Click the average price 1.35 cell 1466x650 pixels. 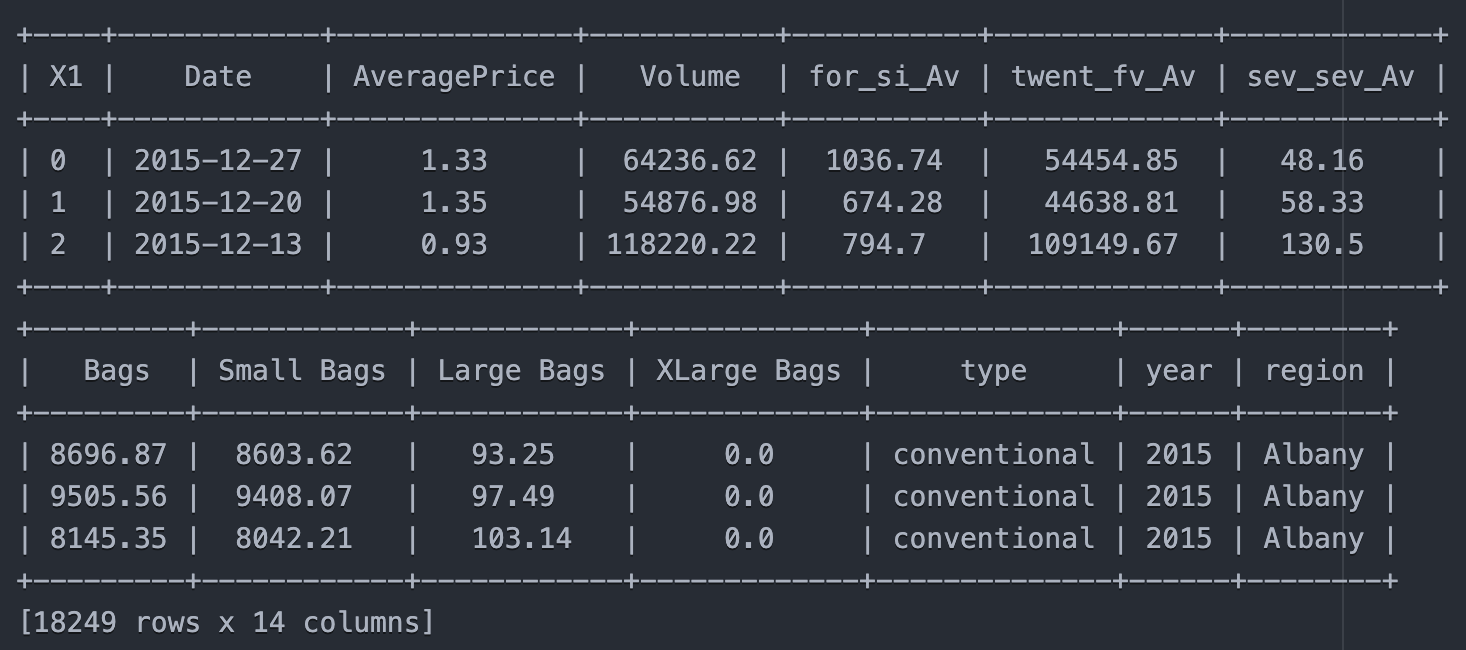454,203
